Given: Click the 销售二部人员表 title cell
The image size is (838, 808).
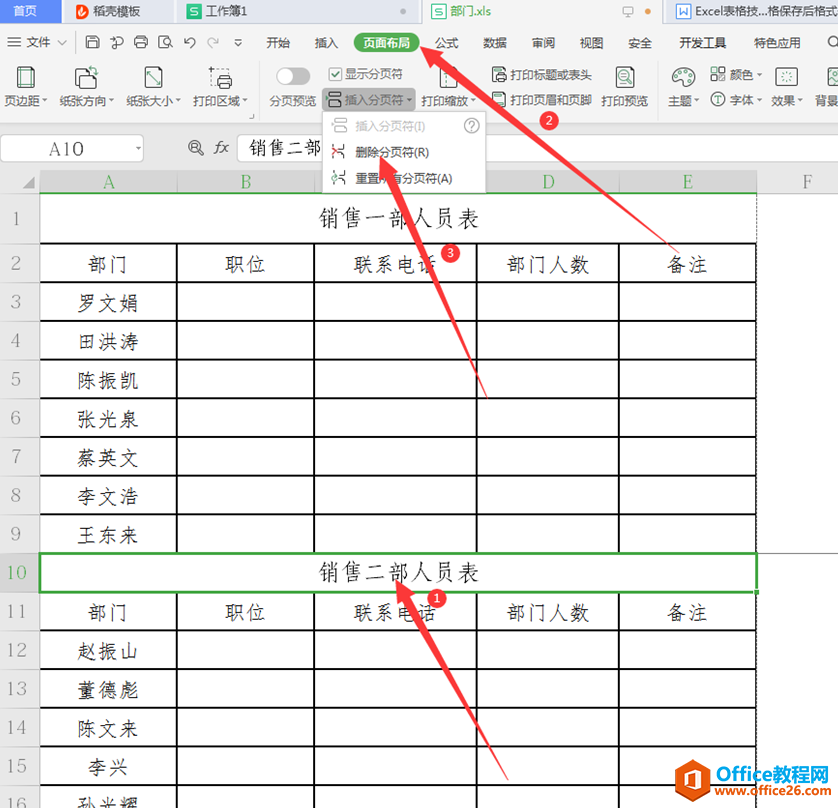Looking at the screenshot, I should pyautogui.click(x=398, y=573).
